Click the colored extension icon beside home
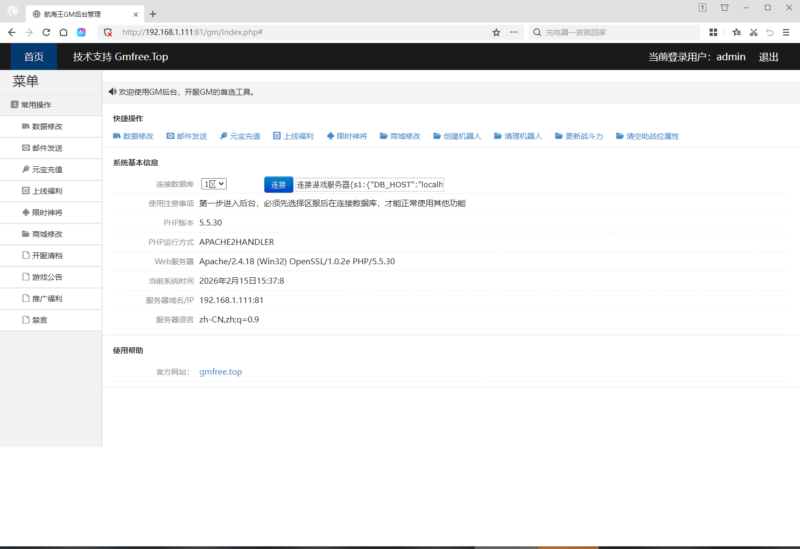Viewport: 800px width, 549px height. click(81, 32)
